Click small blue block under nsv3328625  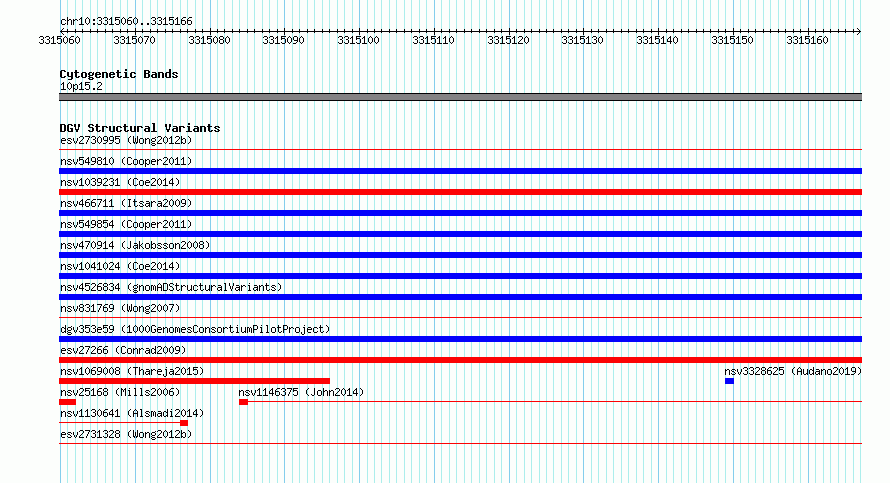pos(729,381)
